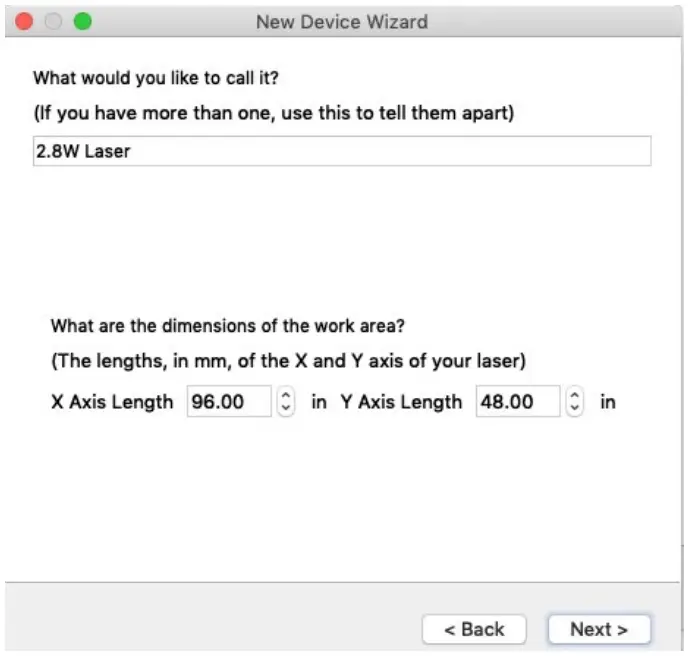
Task: Click the device name field containing 2.8W Laser
Action: pyautogui.click(x=342, y=151)
